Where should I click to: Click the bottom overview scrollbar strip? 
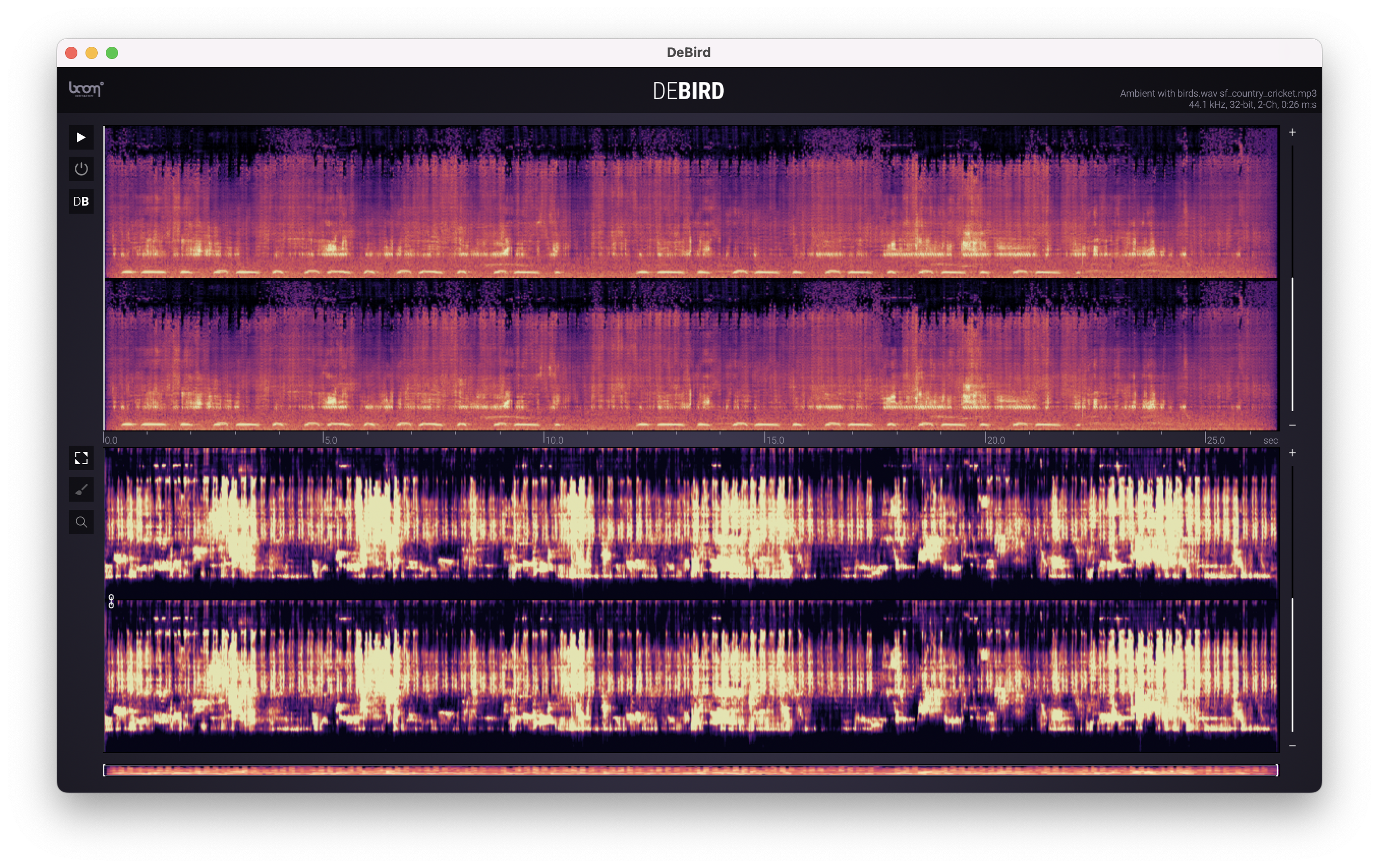tap(691, 770)
